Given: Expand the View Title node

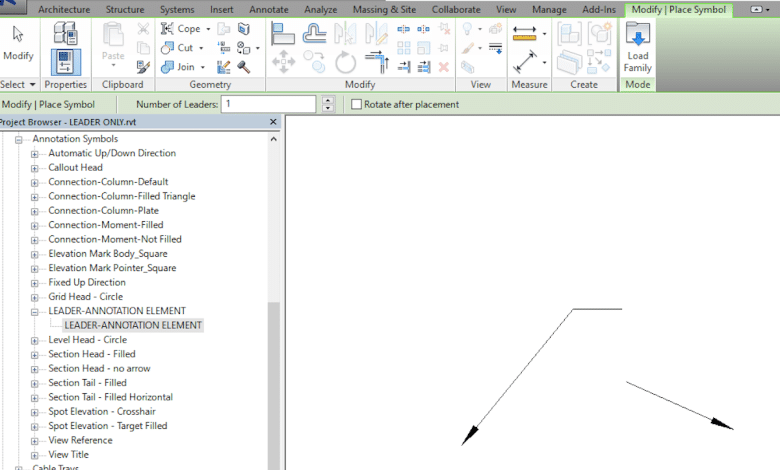Looking at the screenshot, I should 34,456.
